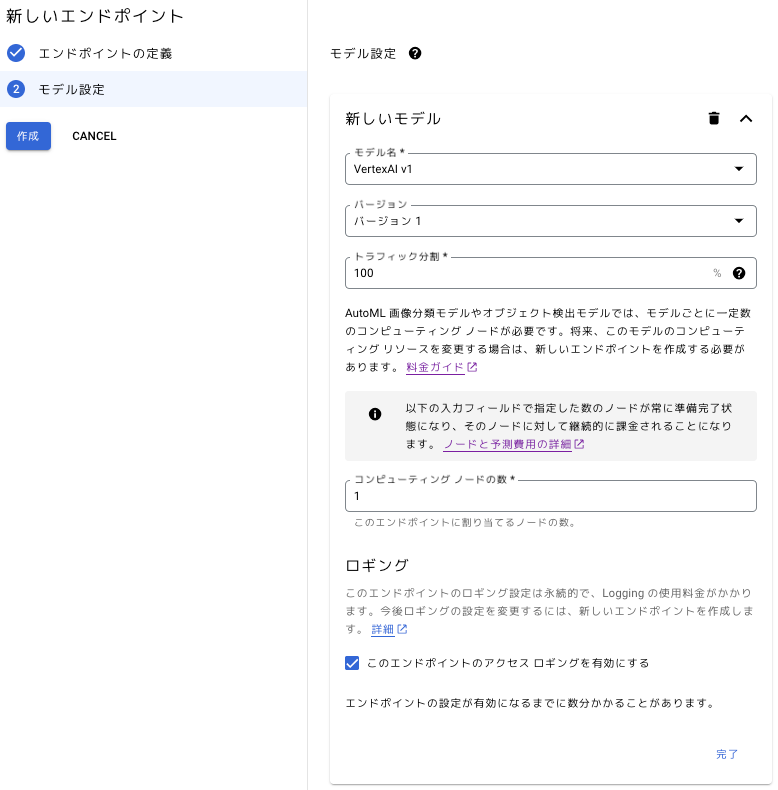Collapse the 新しいモデル panel

[x=745, y=118]
